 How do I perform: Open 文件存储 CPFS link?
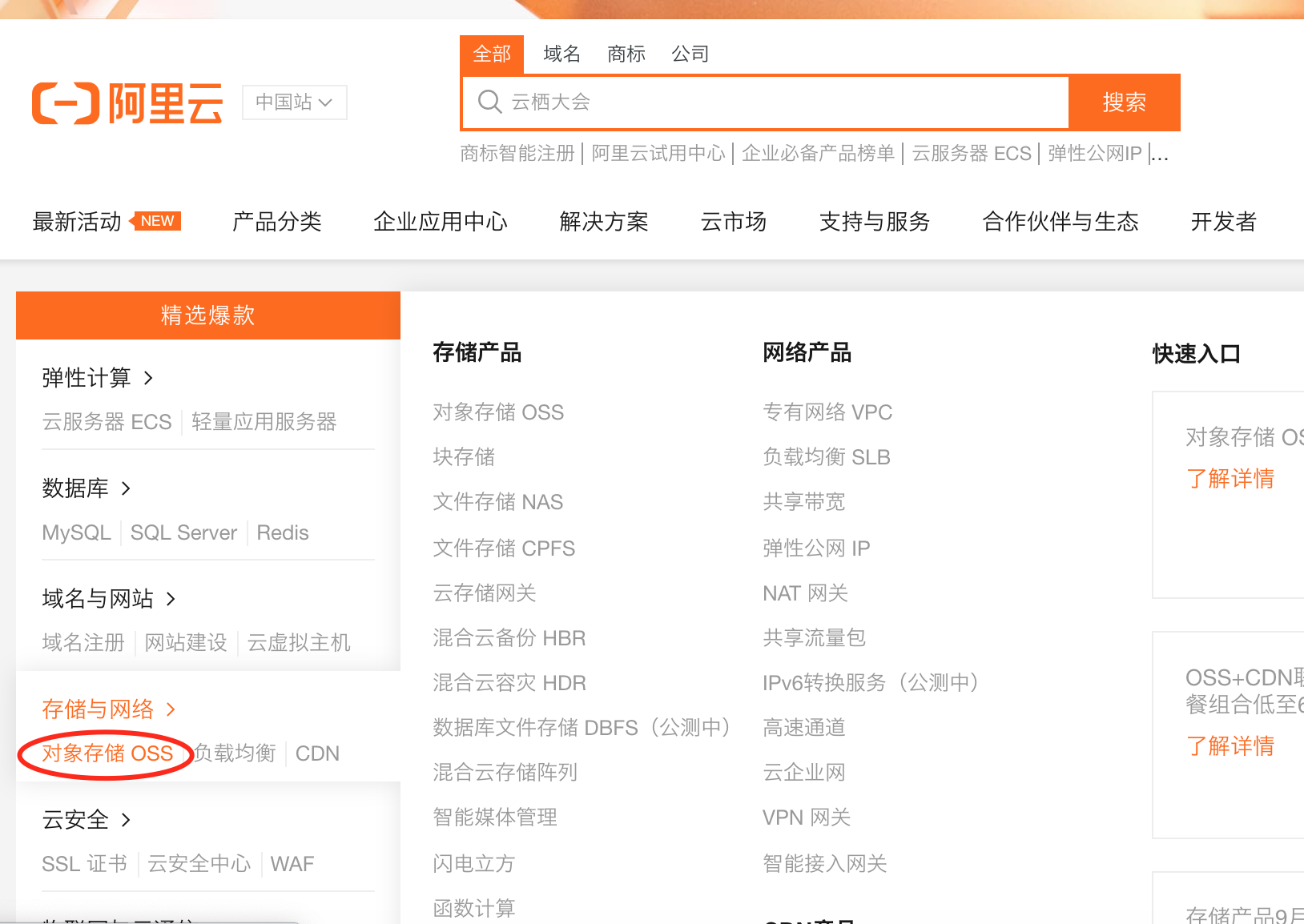pyautogui.click(x=504, y=548)
